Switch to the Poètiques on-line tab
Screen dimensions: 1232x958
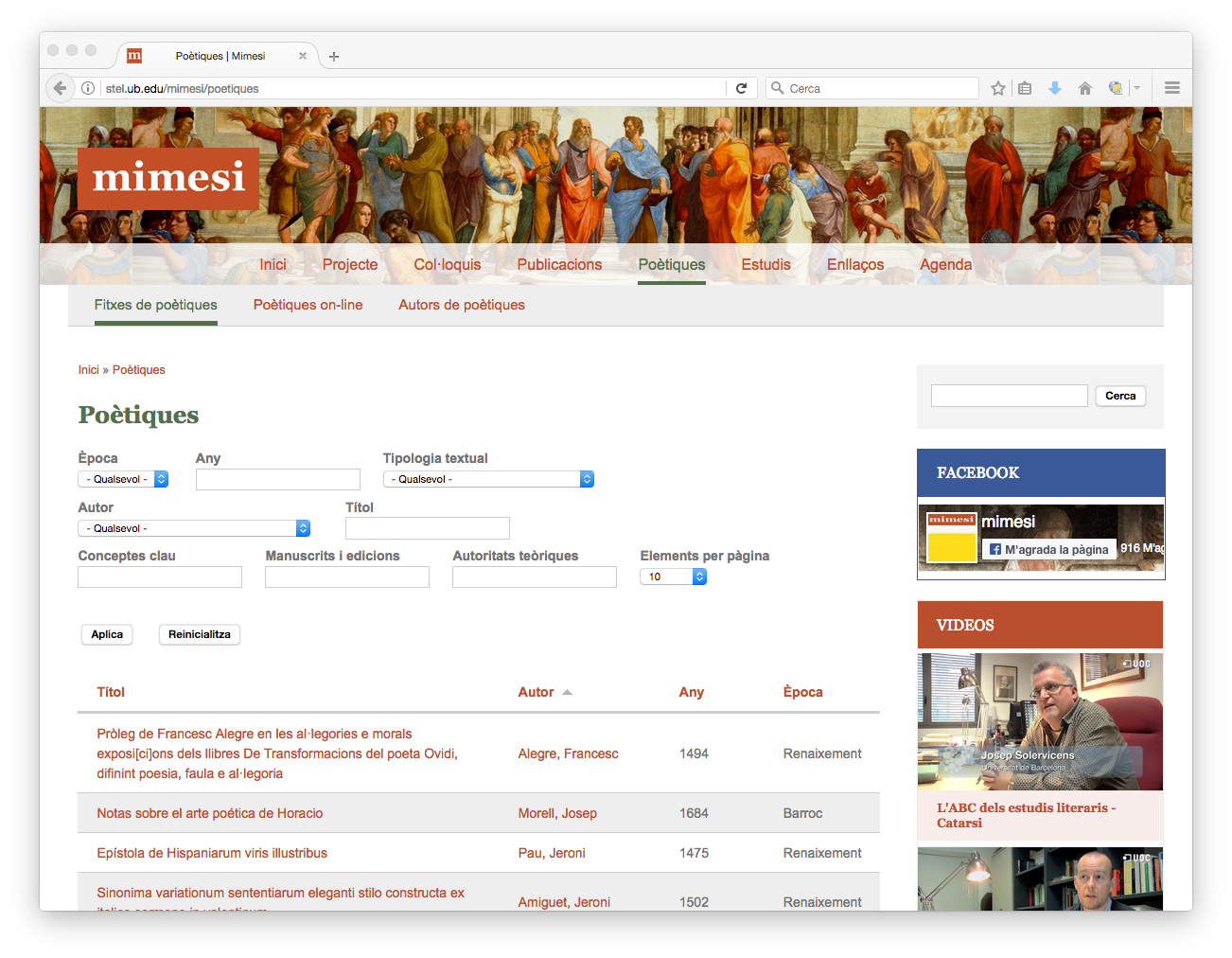point(308,305)
